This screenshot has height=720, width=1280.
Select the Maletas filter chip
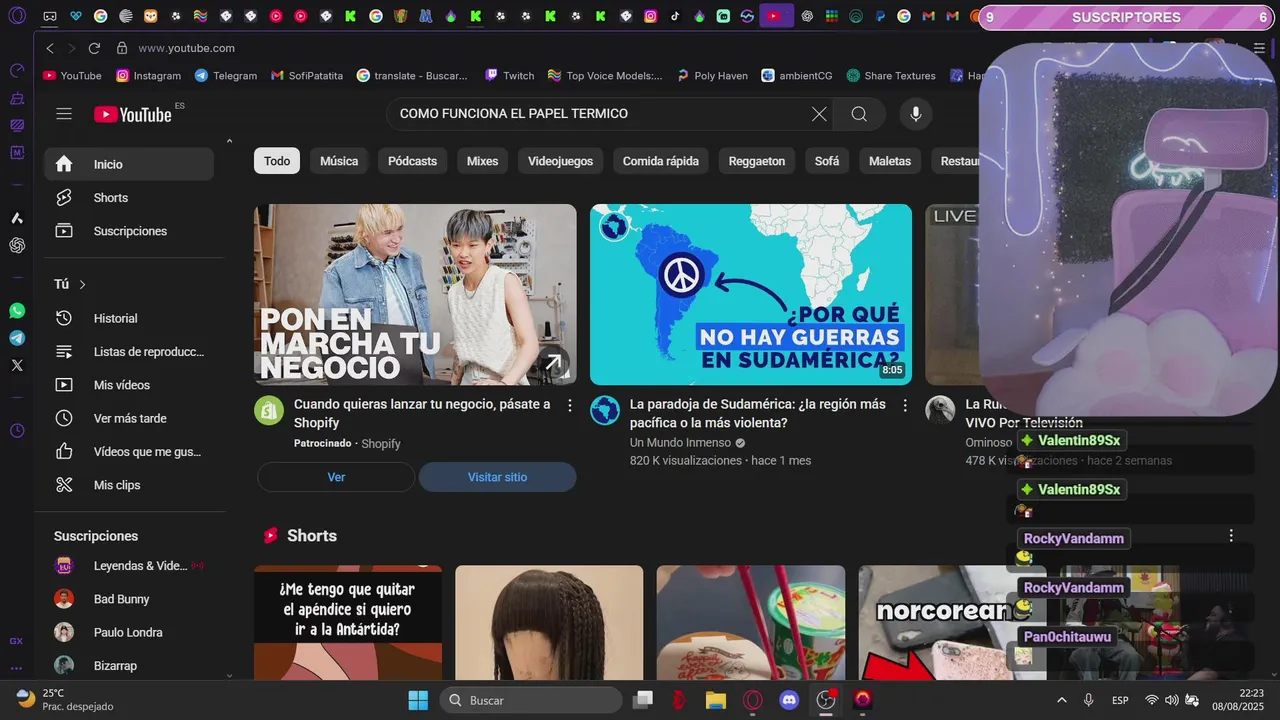click(890, 161)
